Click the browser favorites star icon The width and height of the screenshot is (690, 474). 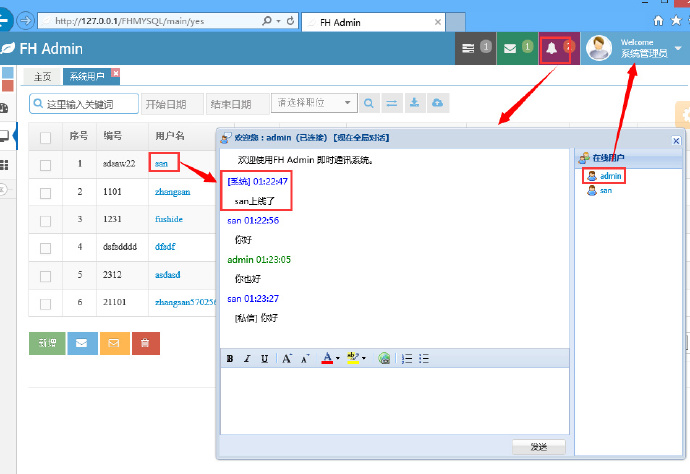(x=676, y=20)
